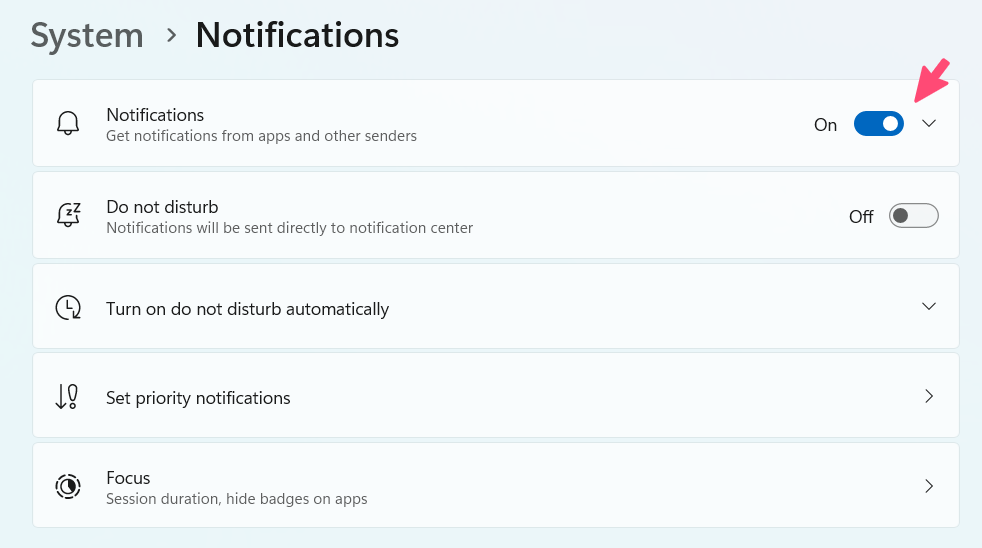This screenshot has height=548, width=982.
Task: Click the Notifications page title in breadcrumb
Action: tap(297, 36)
